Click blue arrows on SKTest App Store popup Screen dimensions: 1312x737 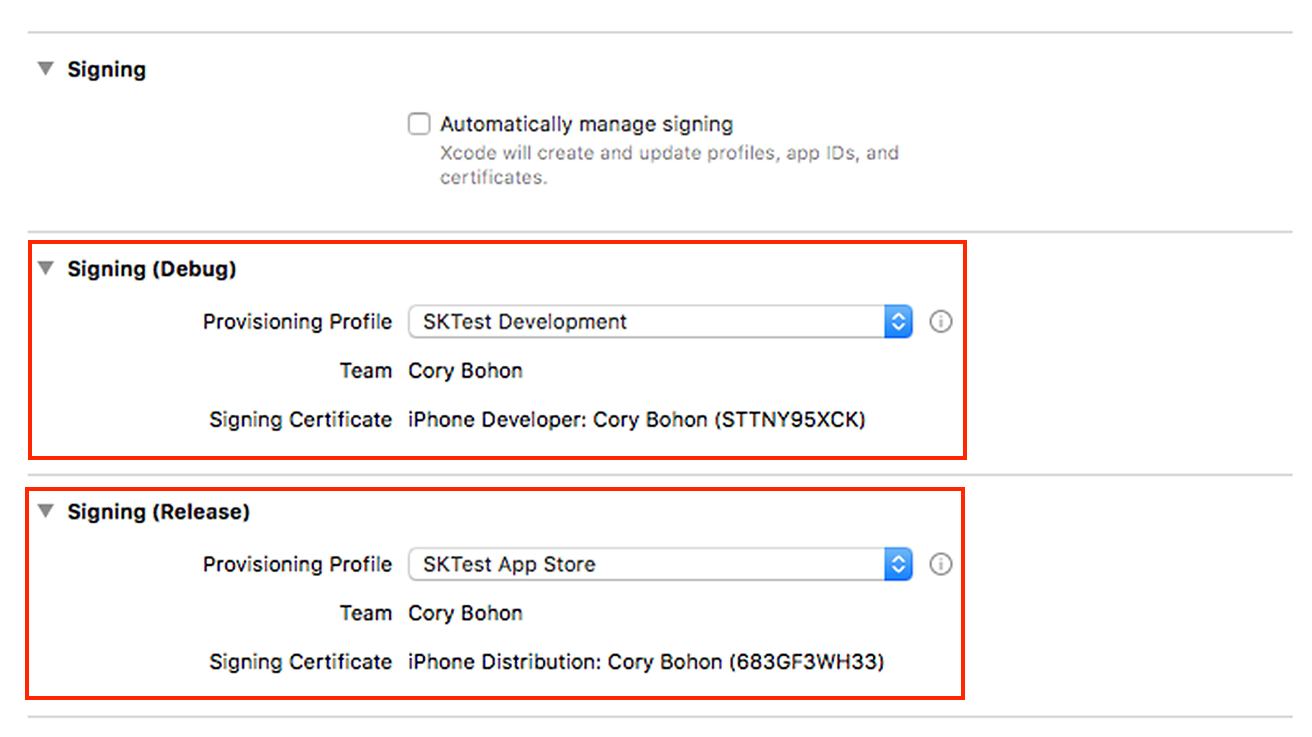[898, 564]
